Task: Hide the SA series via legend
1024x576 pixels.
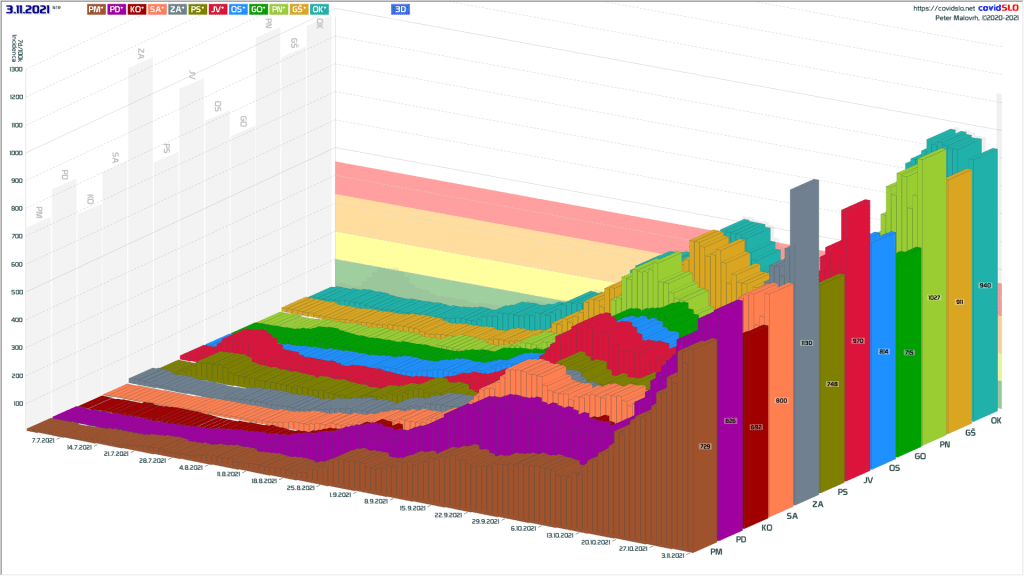Action: [157, 9]
